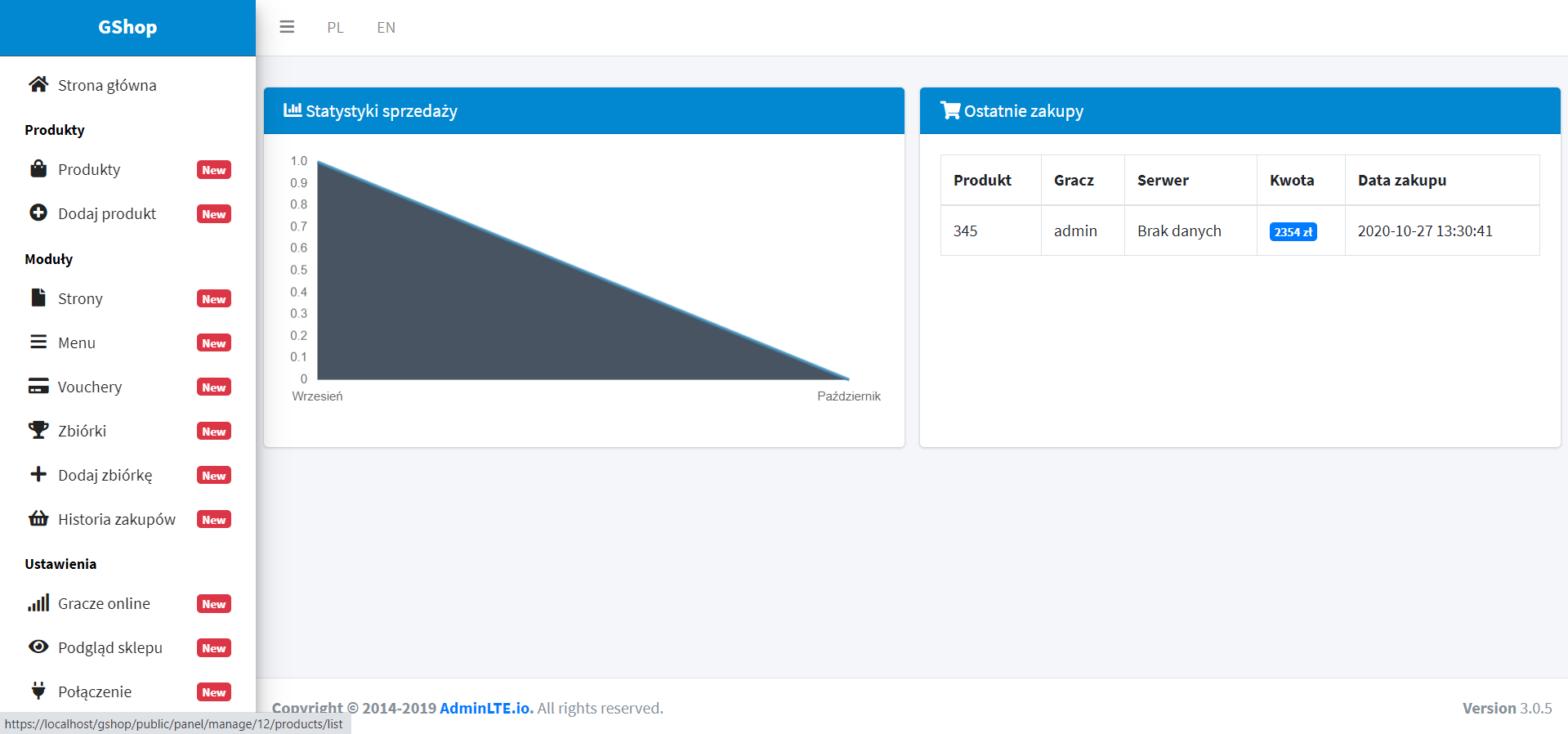
Task: Open the Menu module in sidebar
Action: [x=77, y=343]
